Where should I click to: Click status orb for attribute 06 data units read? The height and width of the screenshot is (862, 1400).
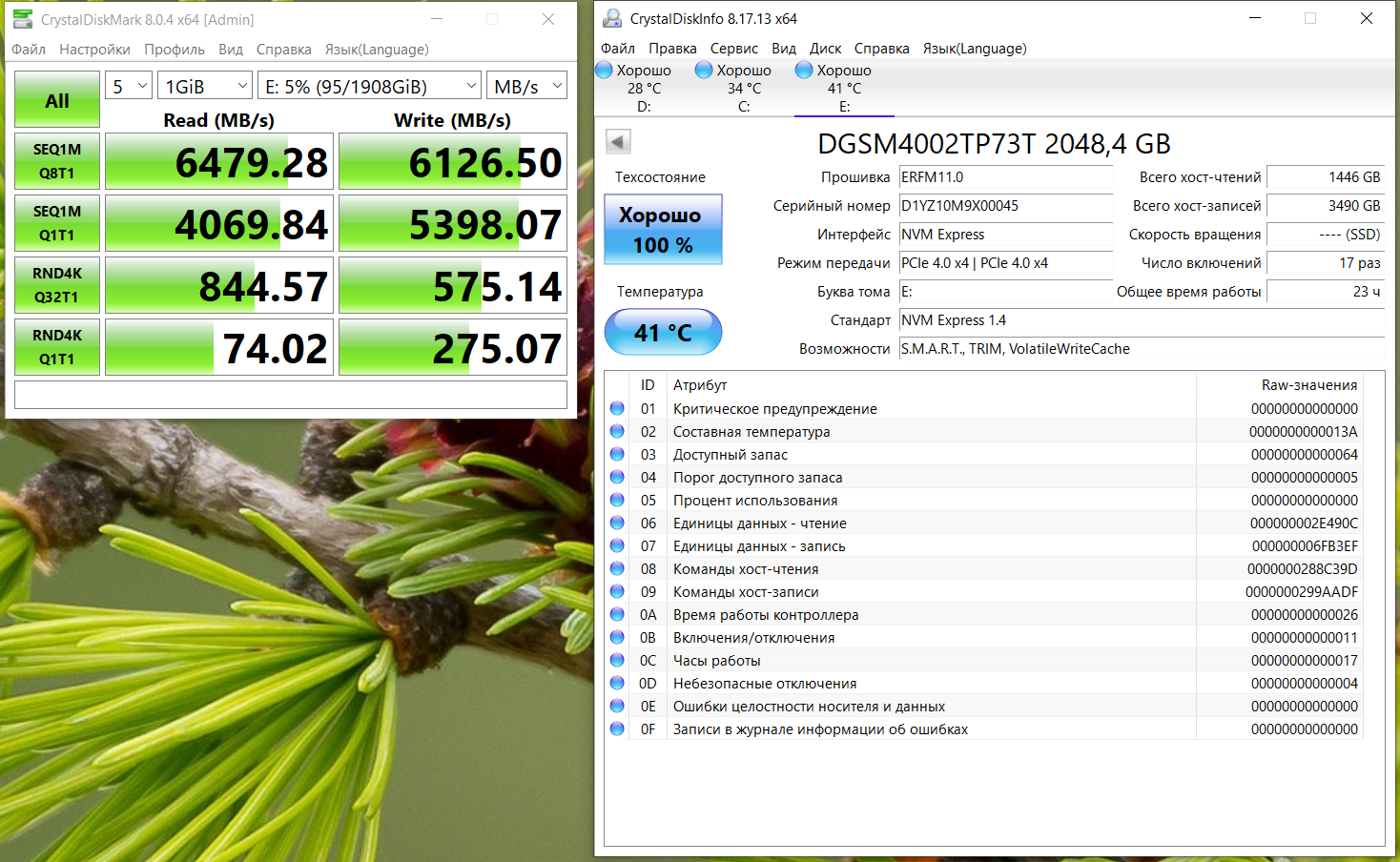pos(617,523)
